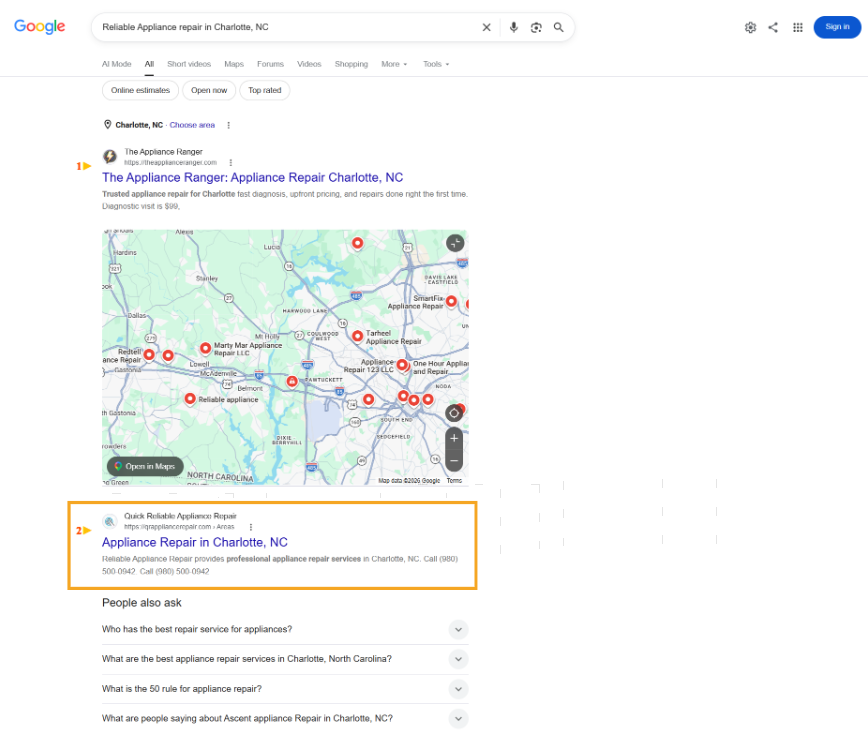Image resolution: width=868 pixels, height=735 pixels.
Task: Apply the Open now filter chip
Action: coord(209,90)
